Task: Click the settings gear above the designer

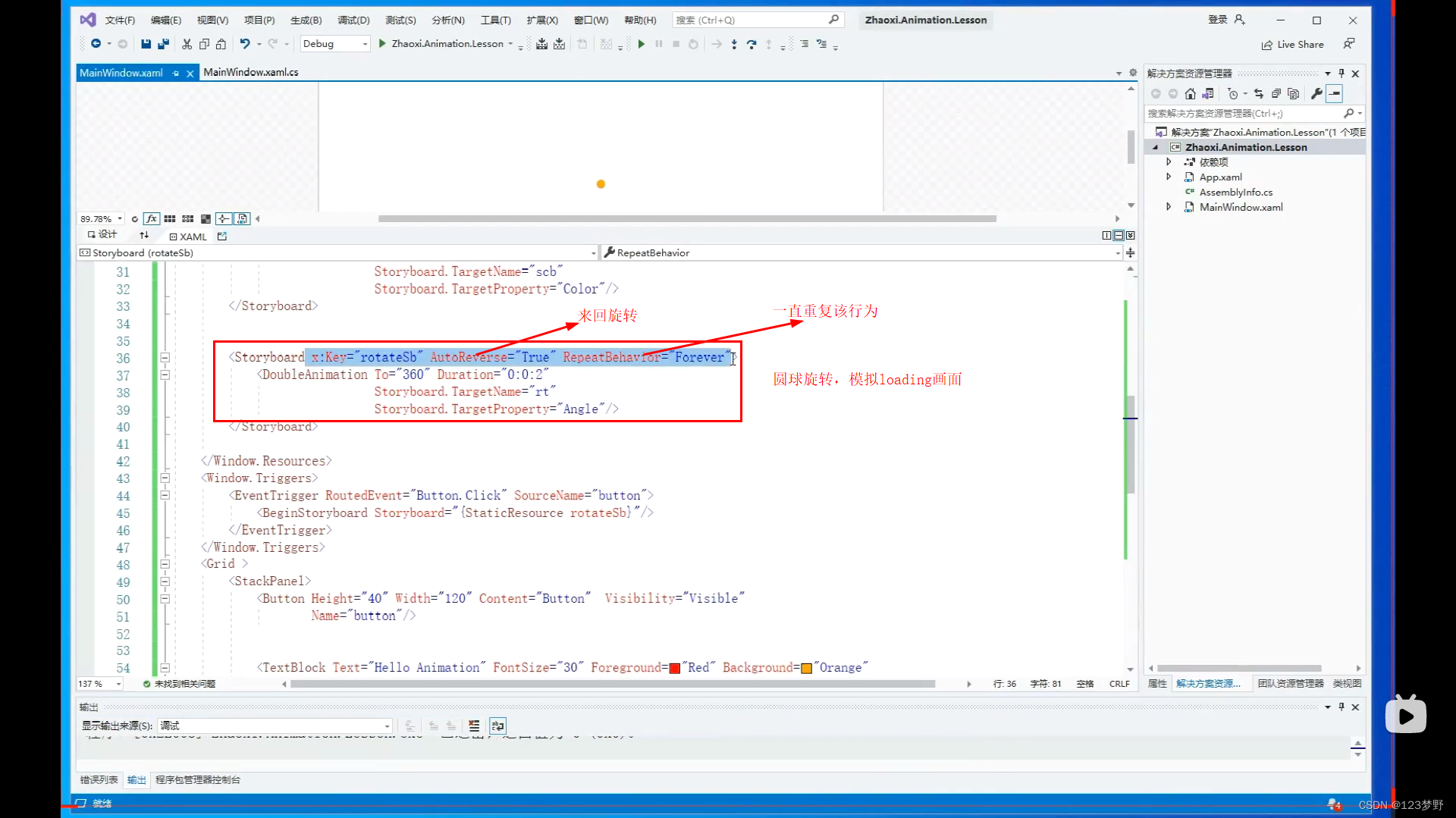Action: [x=1133, y=73]
